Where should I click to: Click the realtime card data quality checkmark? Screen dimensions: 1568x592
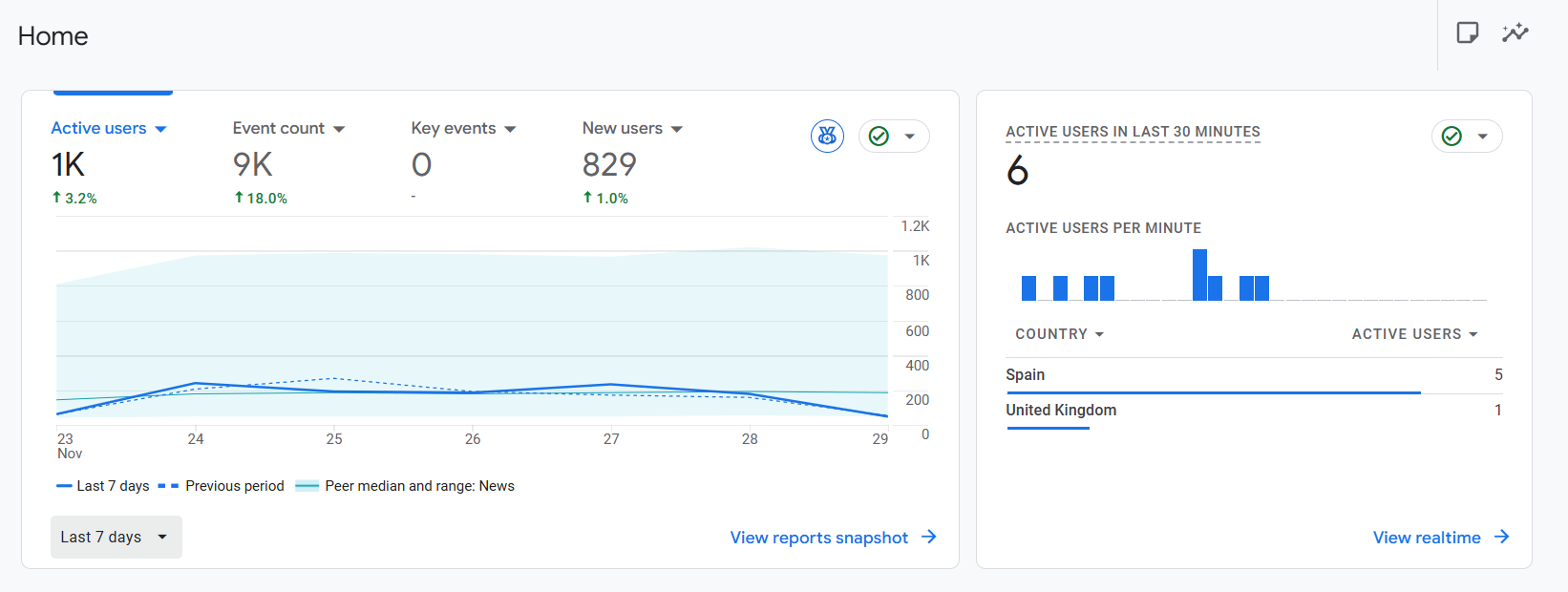click(x=1451, y=137)
